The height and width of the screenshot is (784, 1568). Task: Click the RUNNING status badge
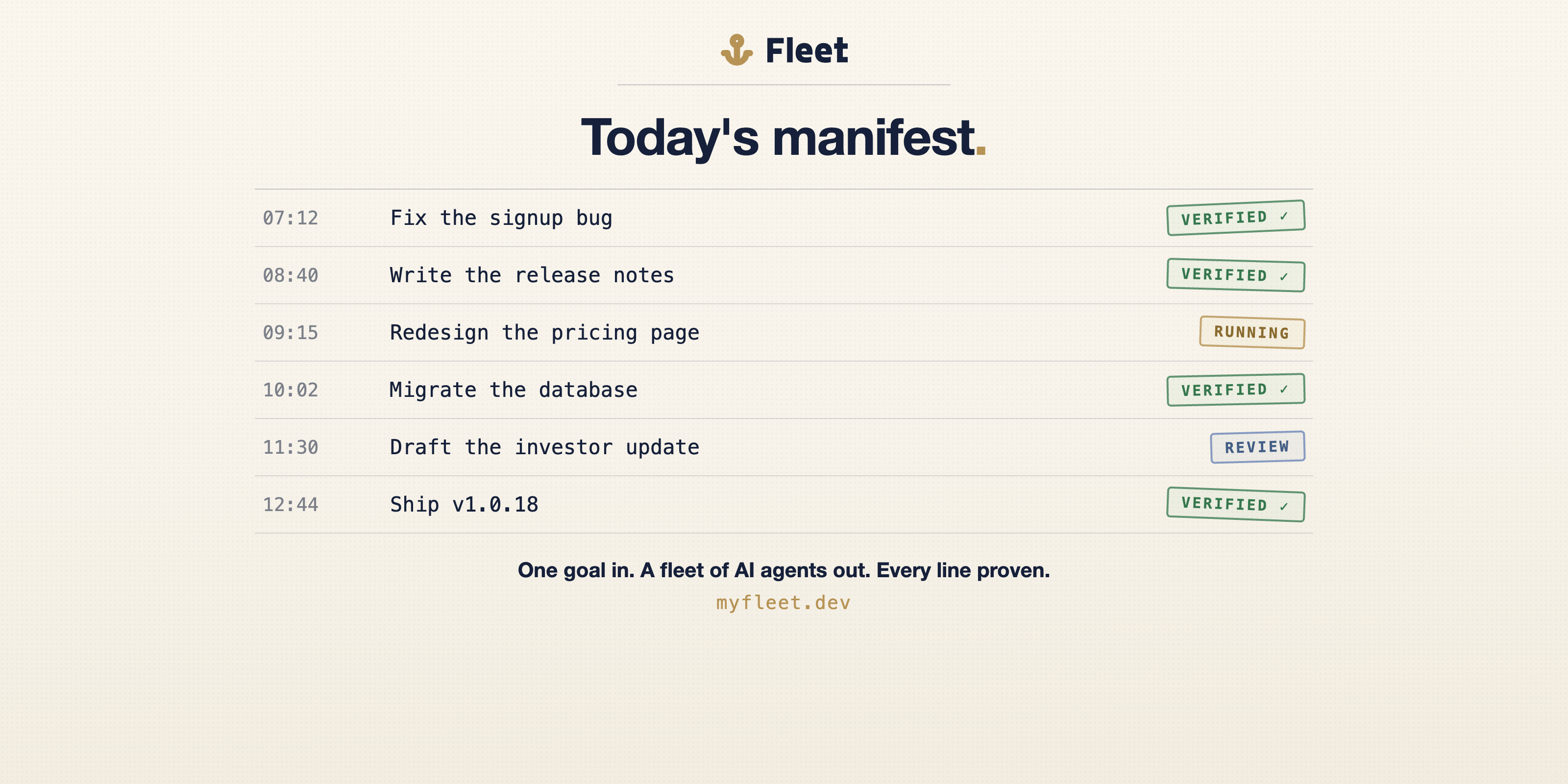1252,332
